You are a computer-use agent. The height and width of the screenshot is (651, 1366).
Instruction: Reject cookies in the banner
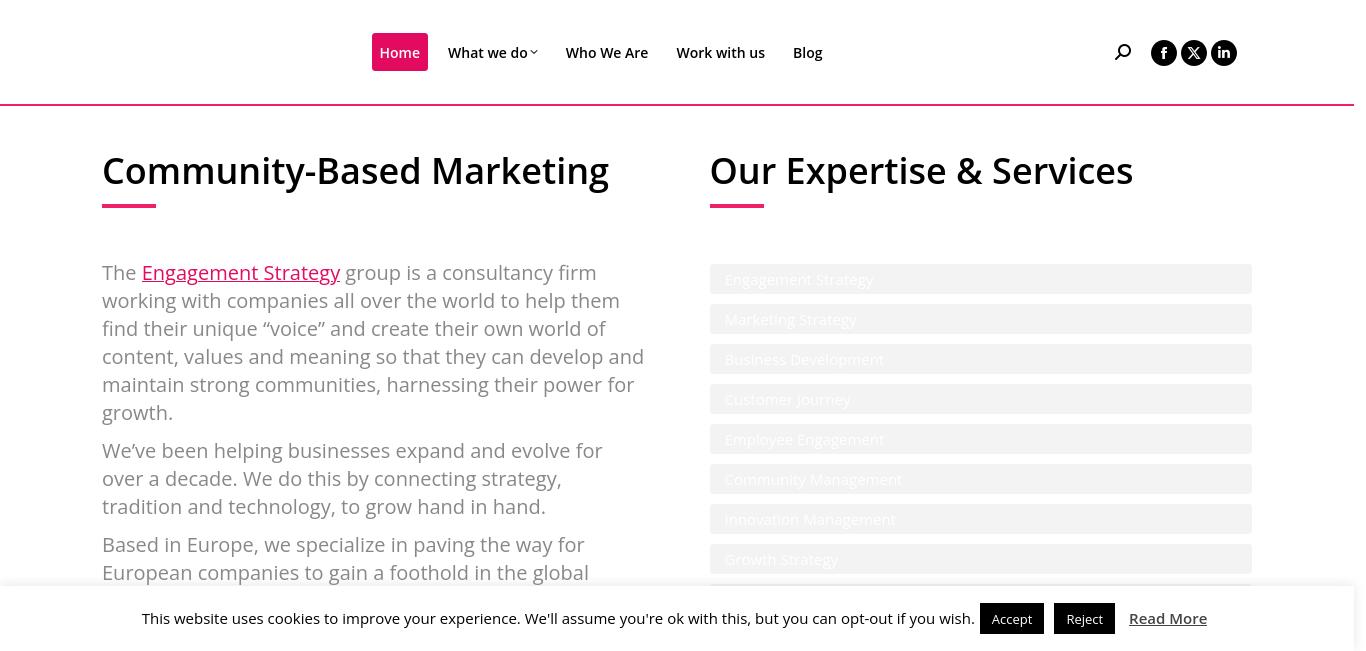(1084, 619)
